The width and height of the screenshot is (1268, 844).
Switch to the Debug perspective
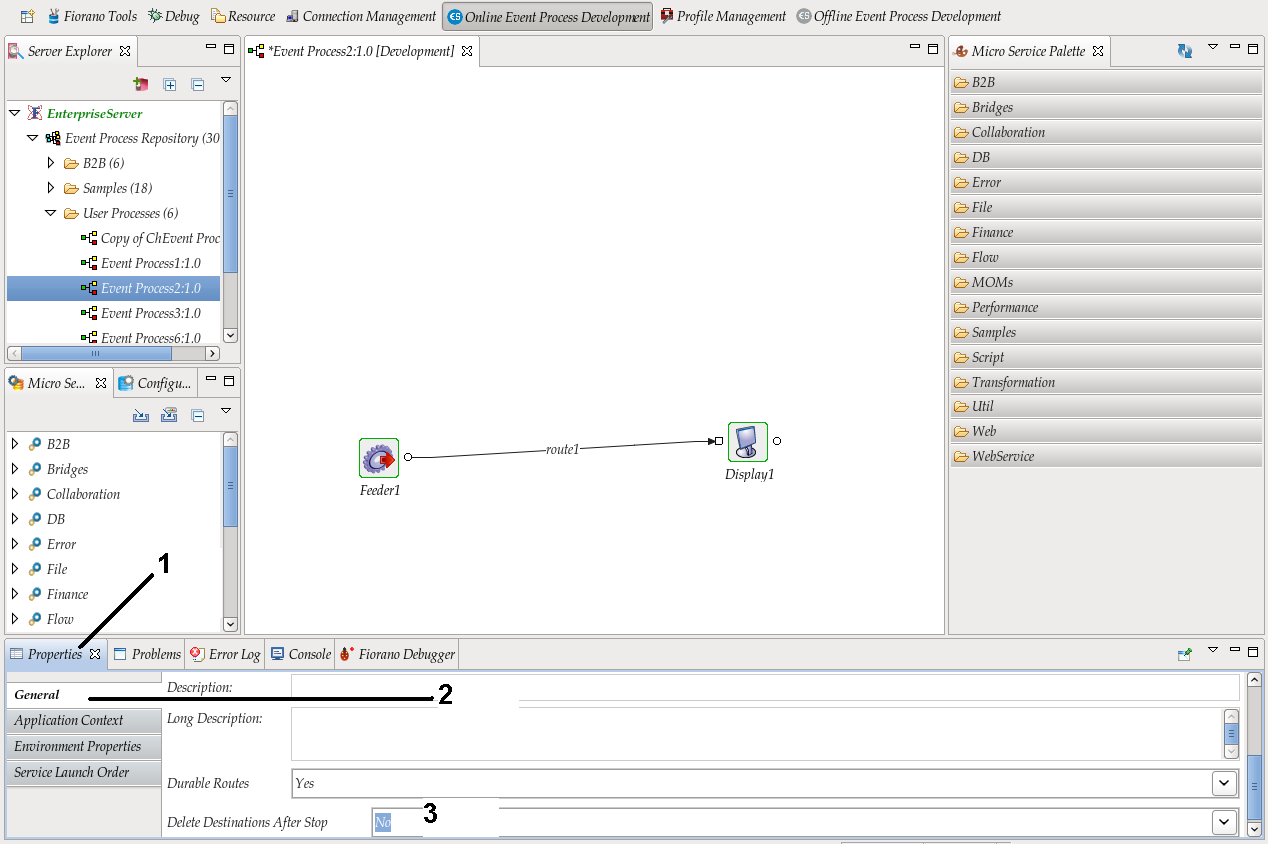click(174, 16)
